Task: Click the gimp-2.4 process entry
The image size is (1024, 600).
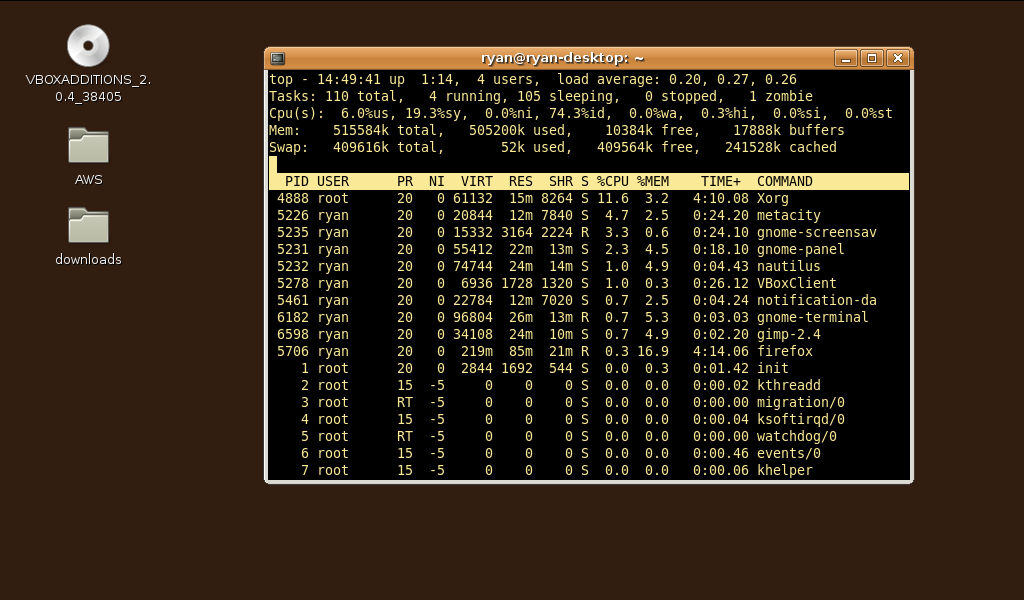Action: [x=788, y=335]
